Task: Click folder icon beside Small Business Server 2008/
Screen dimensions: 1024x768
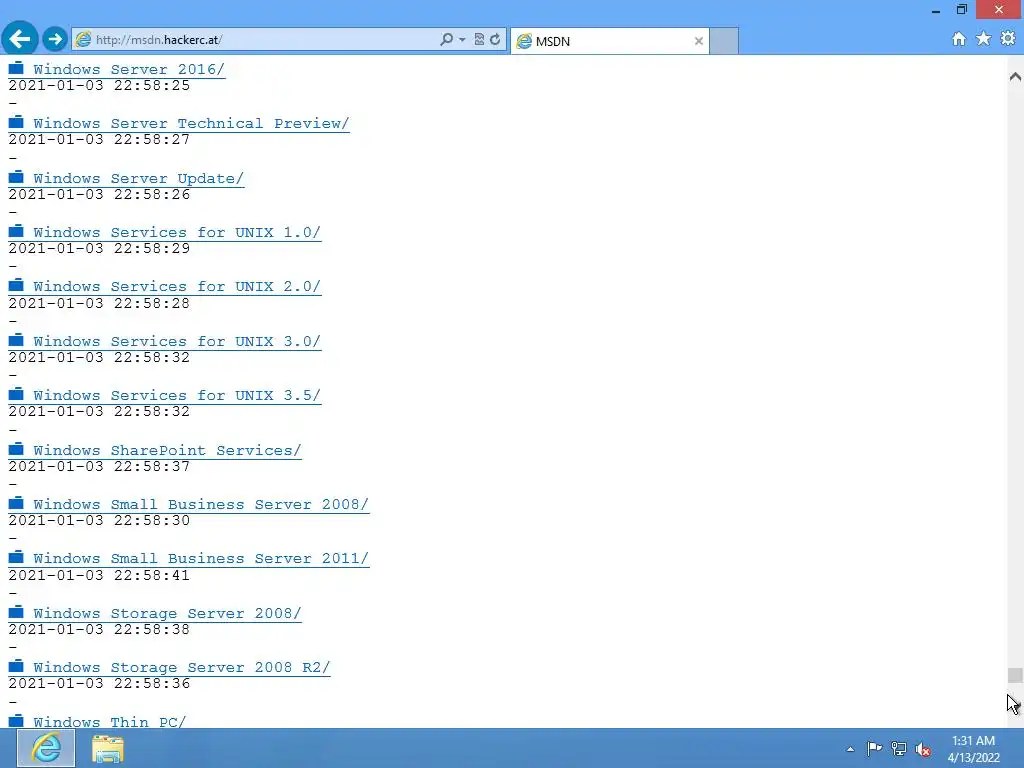Action: (x=16, y=503)
